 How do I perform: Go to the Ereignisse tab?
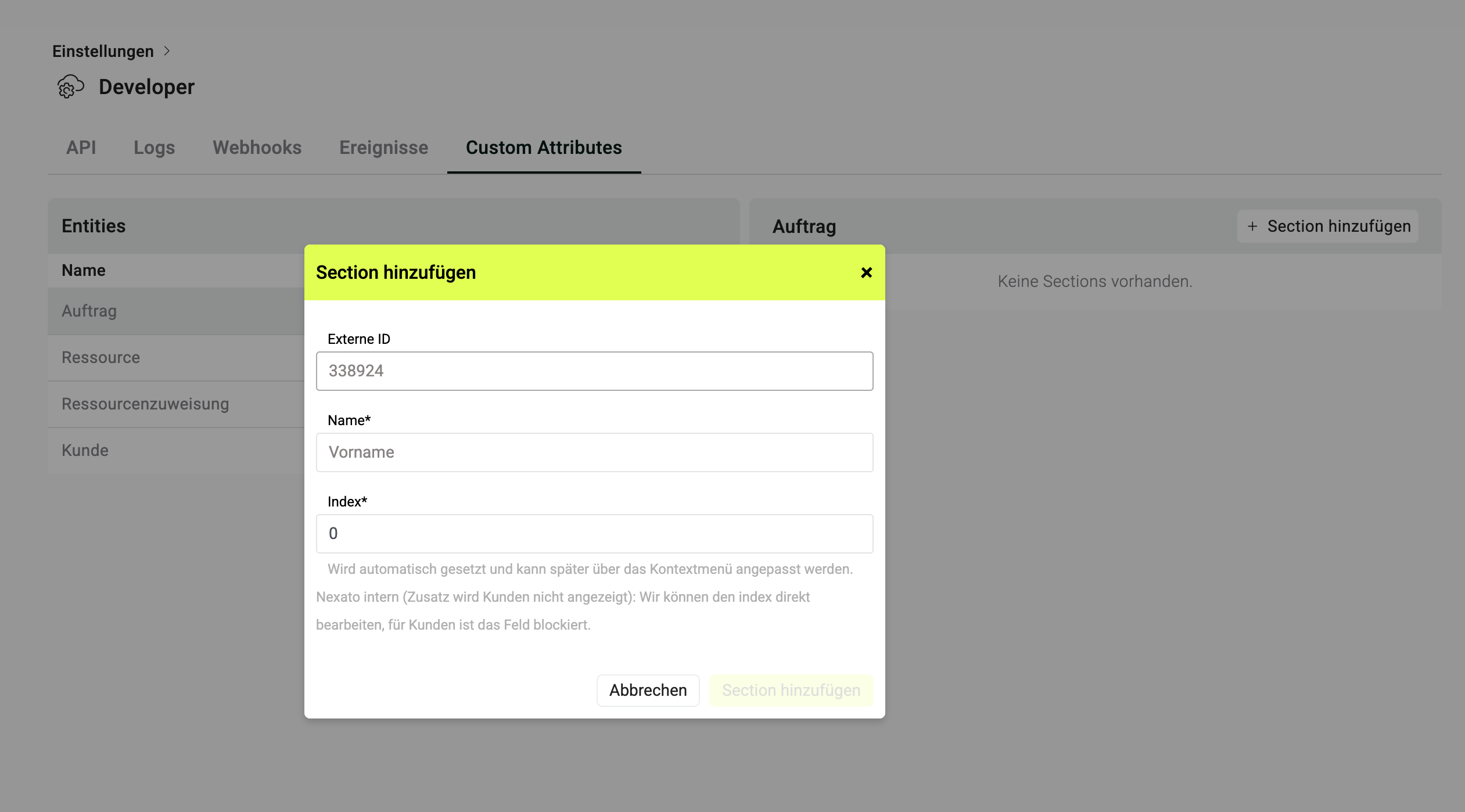(x=383, y=148)
